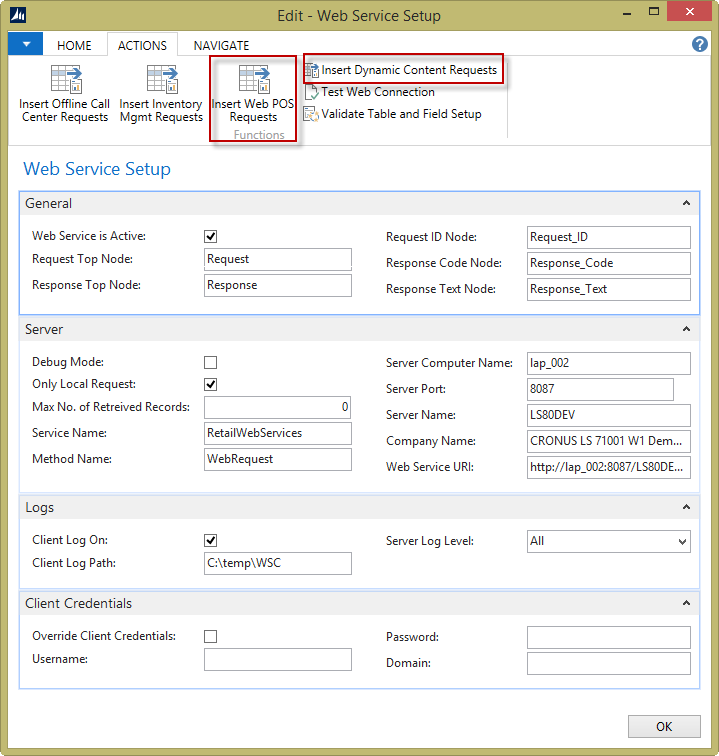Click the Test Web Connection icon

tap(311, 92)
